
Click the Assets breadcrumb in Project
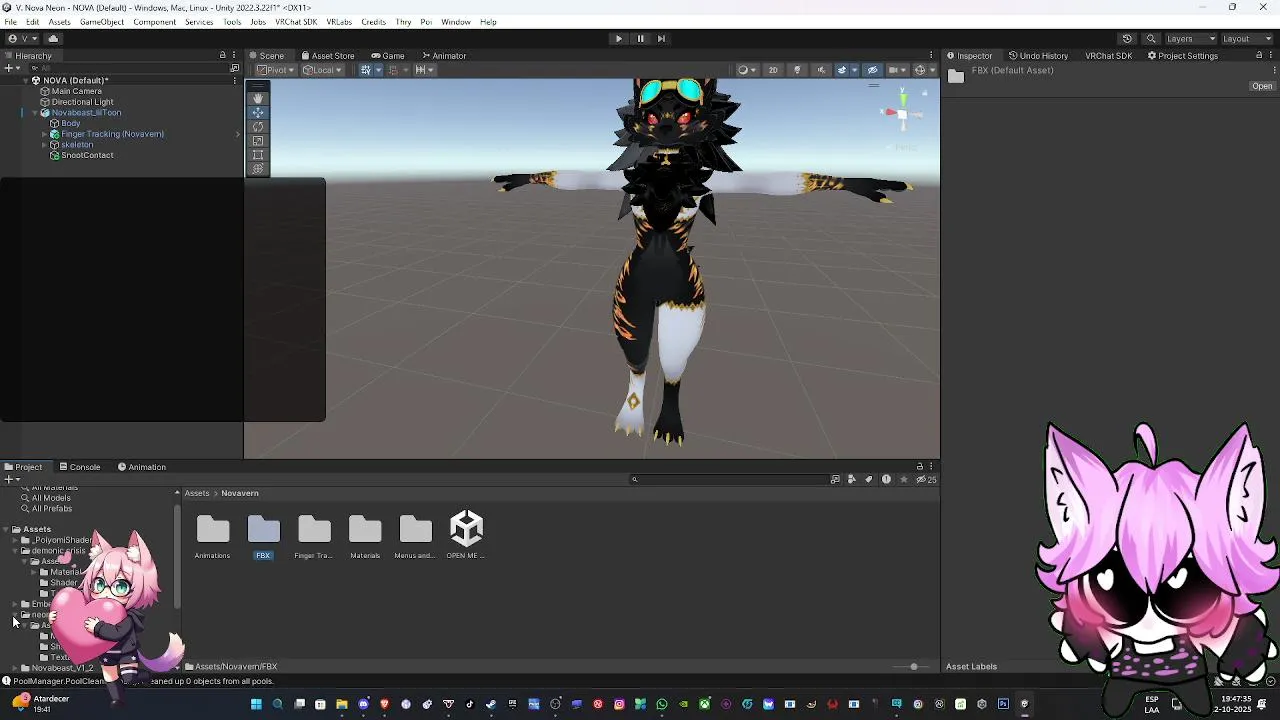(197, 493)
